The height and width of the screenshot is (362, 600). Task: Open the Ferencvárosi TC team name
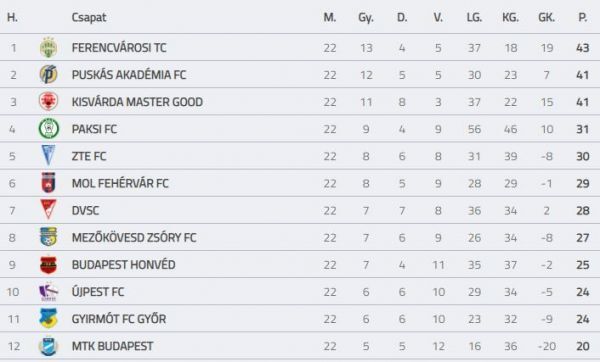119,48
